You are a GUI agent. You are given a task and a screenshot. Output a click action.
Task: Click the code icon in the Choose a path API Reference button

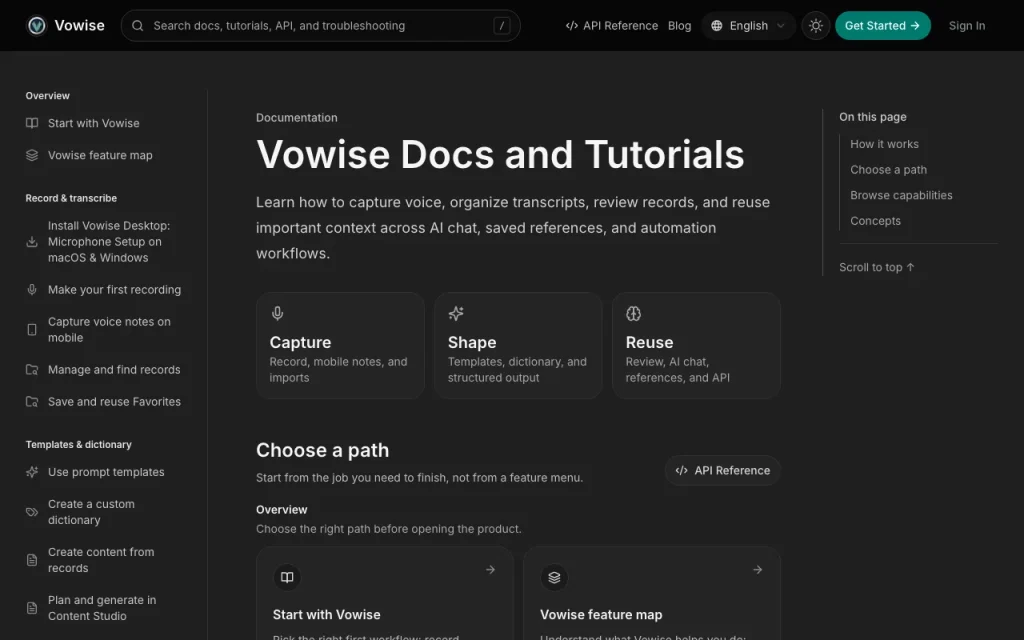pyautogui.click(x=681, y=470)
